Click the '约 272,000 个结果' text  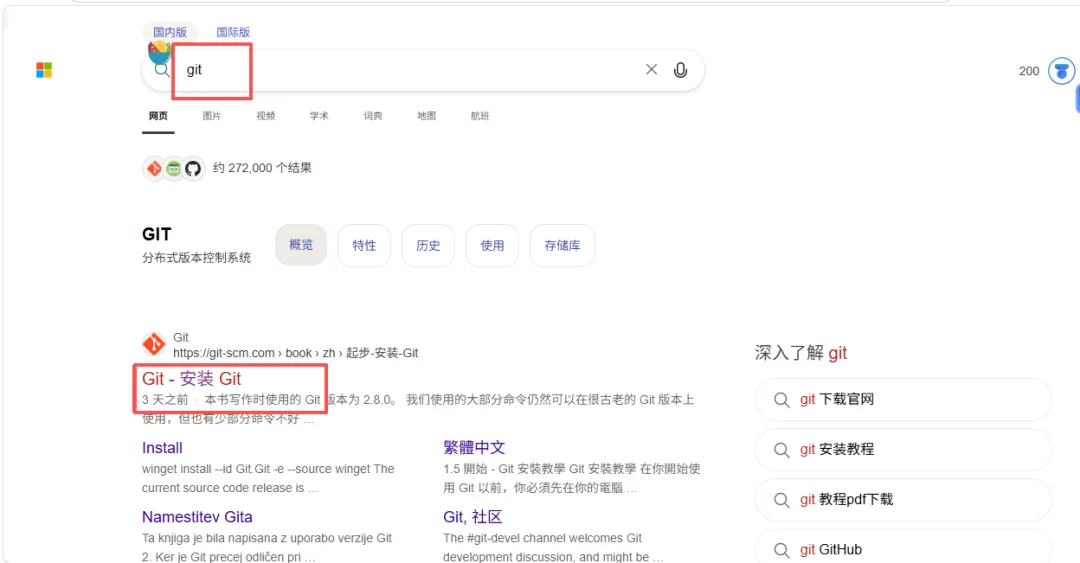click(x=262, y=168)
